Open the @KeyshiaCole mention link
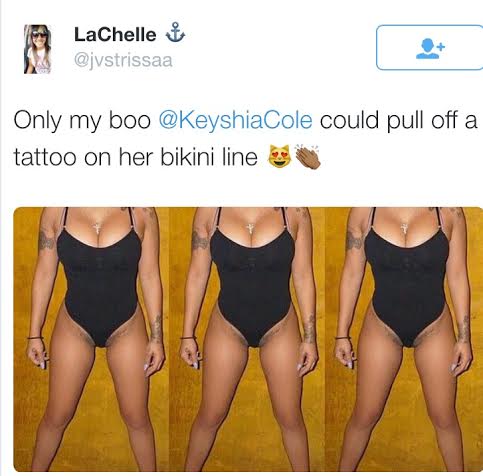The height and width of the screenshot is (476, 483). tap(235, 120)
